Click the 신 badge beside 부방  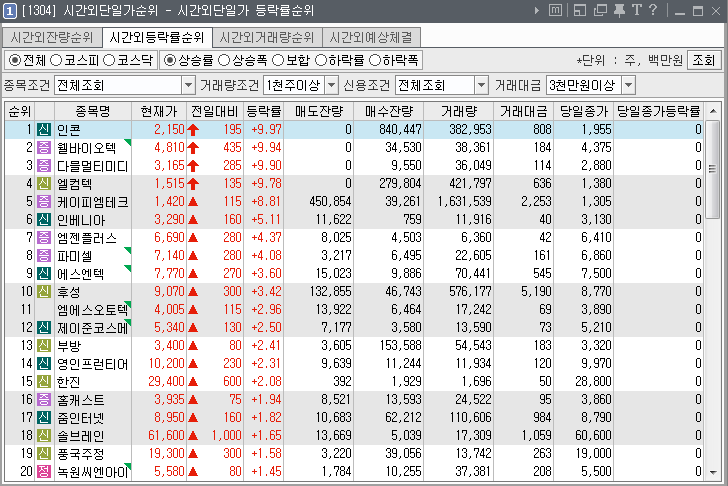pos(44,346)
